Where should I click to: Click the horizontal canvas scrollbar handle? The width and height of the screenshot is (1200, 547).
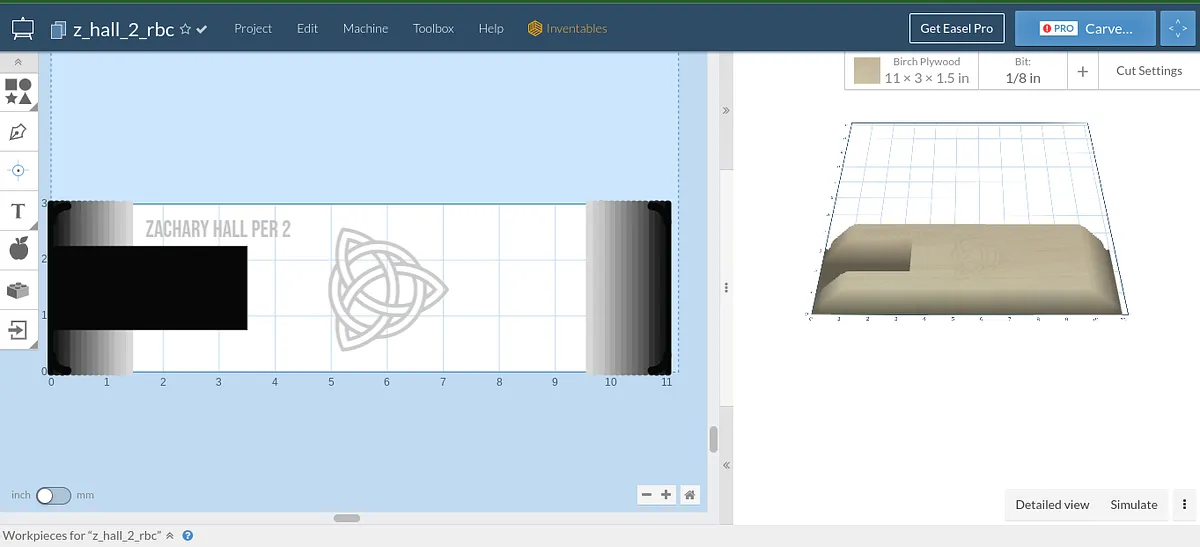point(347,518)
